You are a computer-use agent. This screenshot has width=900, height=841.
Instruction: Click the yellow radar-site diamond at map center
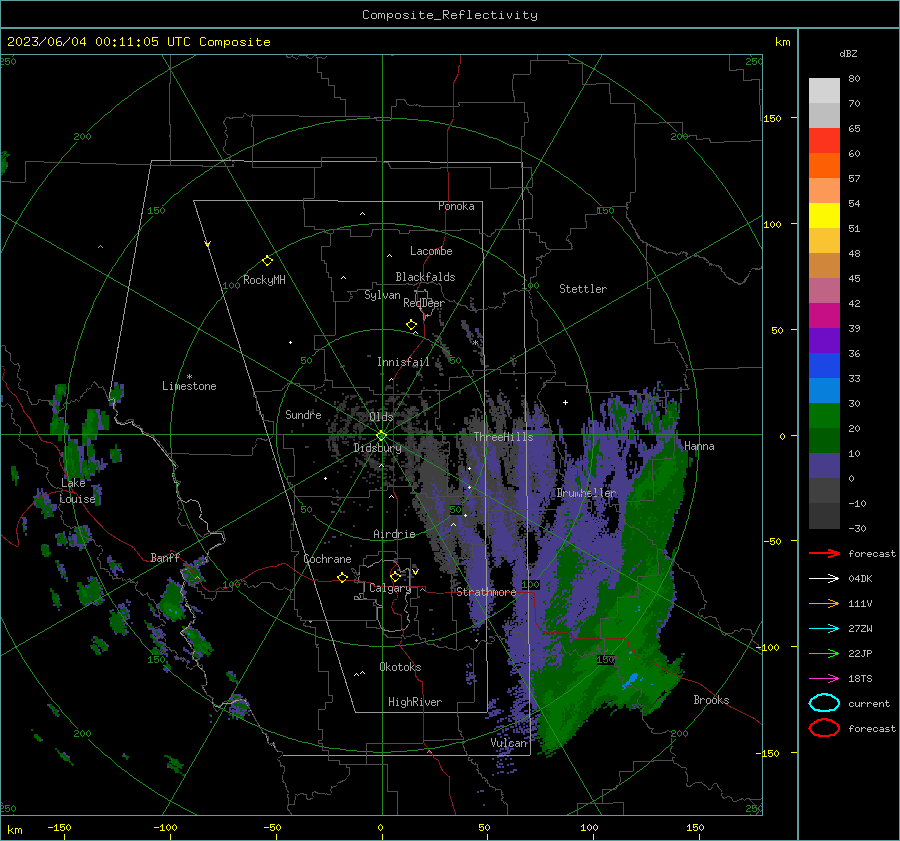381,435
